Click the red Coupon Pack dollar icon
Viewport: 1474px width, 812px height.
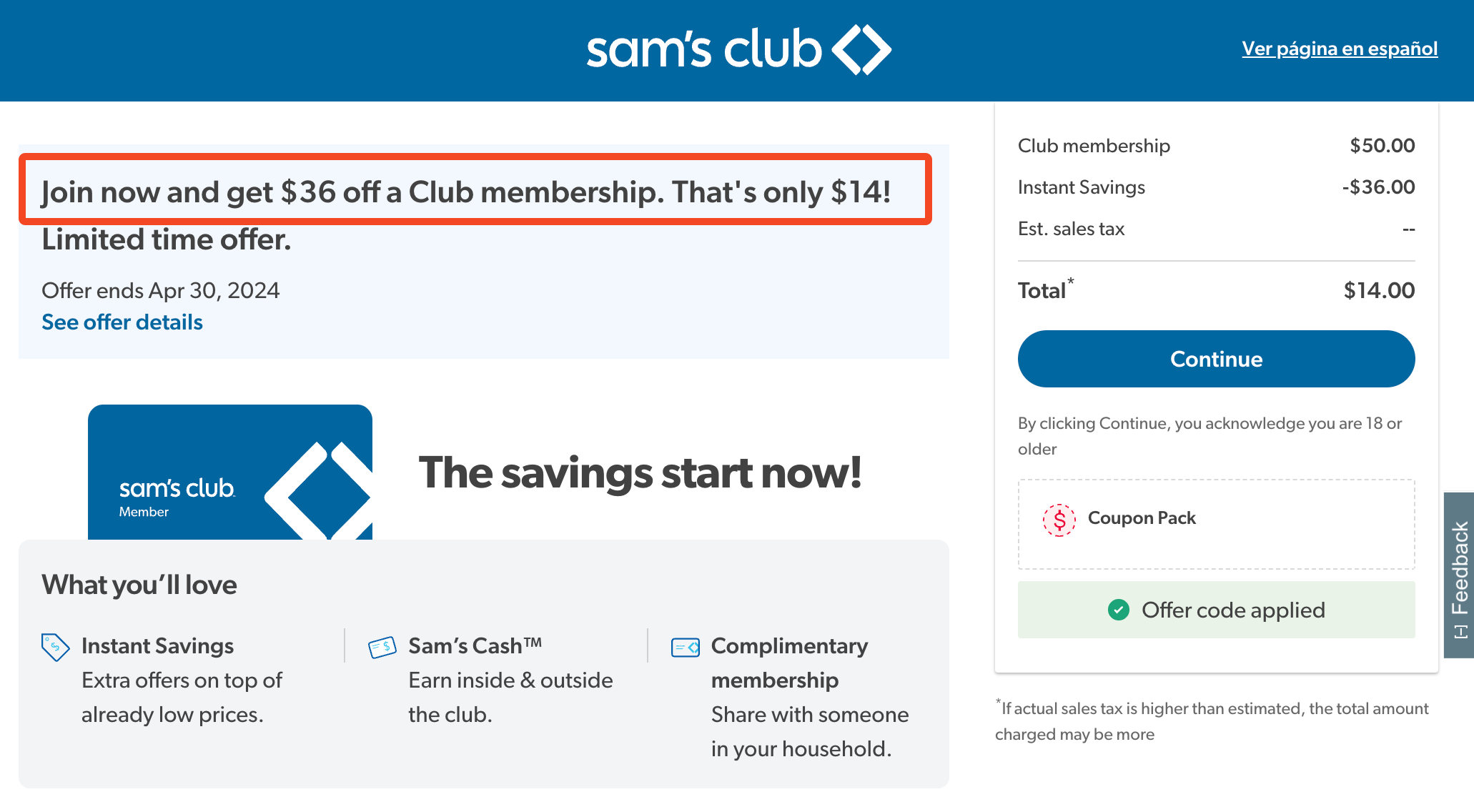[x=1057, y=518]
